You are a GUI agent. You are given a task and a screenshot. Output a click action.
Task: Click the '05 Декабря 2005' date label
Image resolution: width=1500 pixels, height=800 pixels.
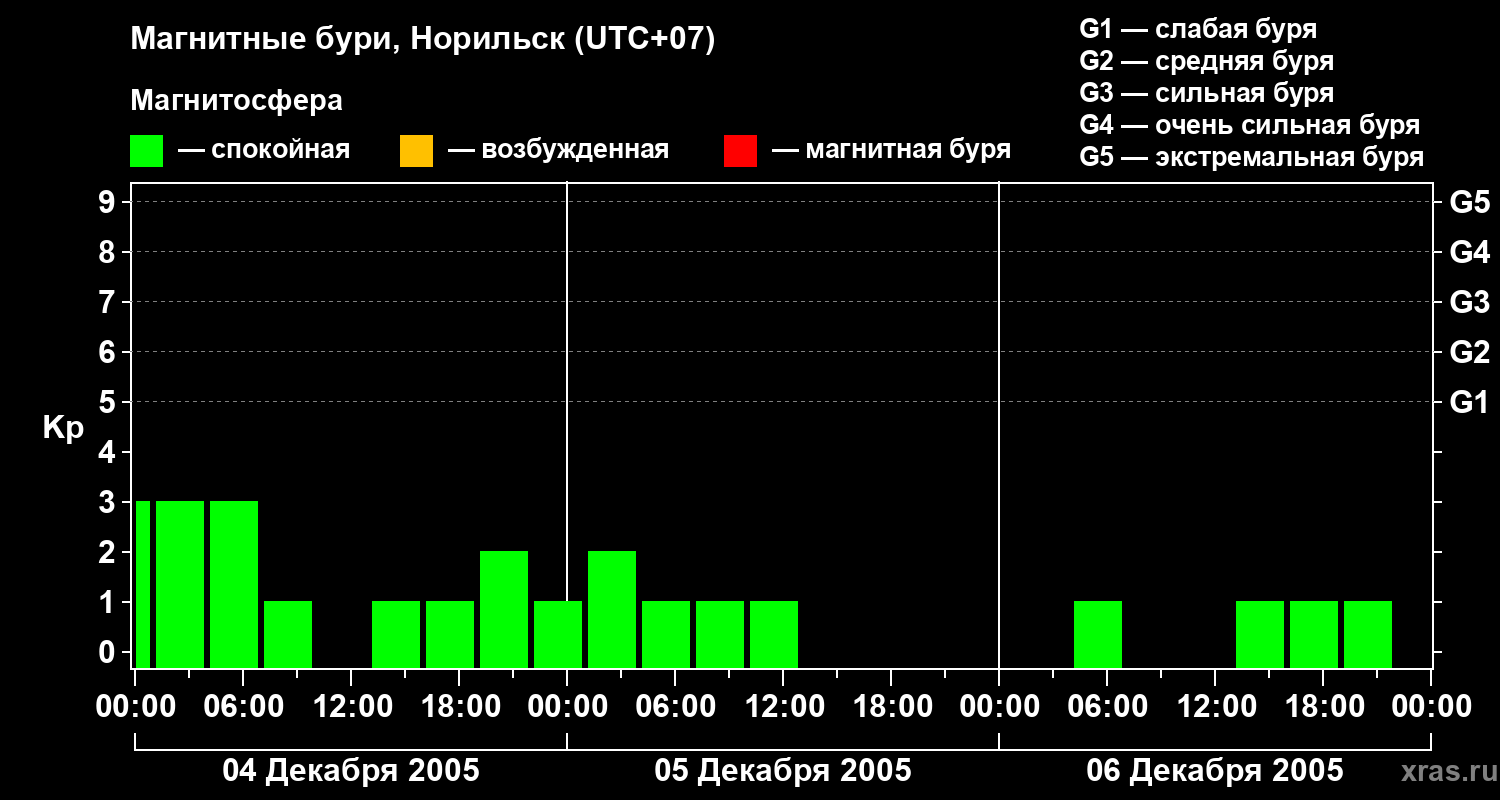pyautogui.click(x=783, y=771)
